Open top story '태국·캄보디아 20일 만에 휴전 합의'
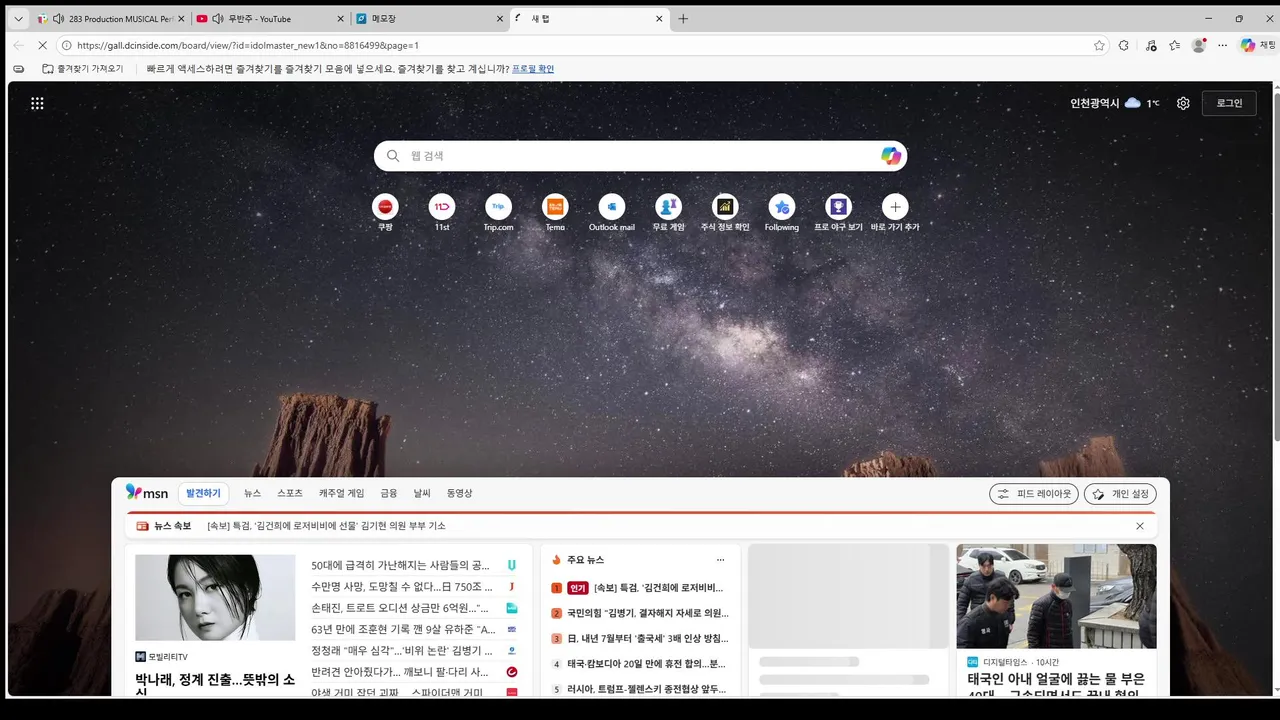This screenshot has width=1280, height=720. pos(647,664)
